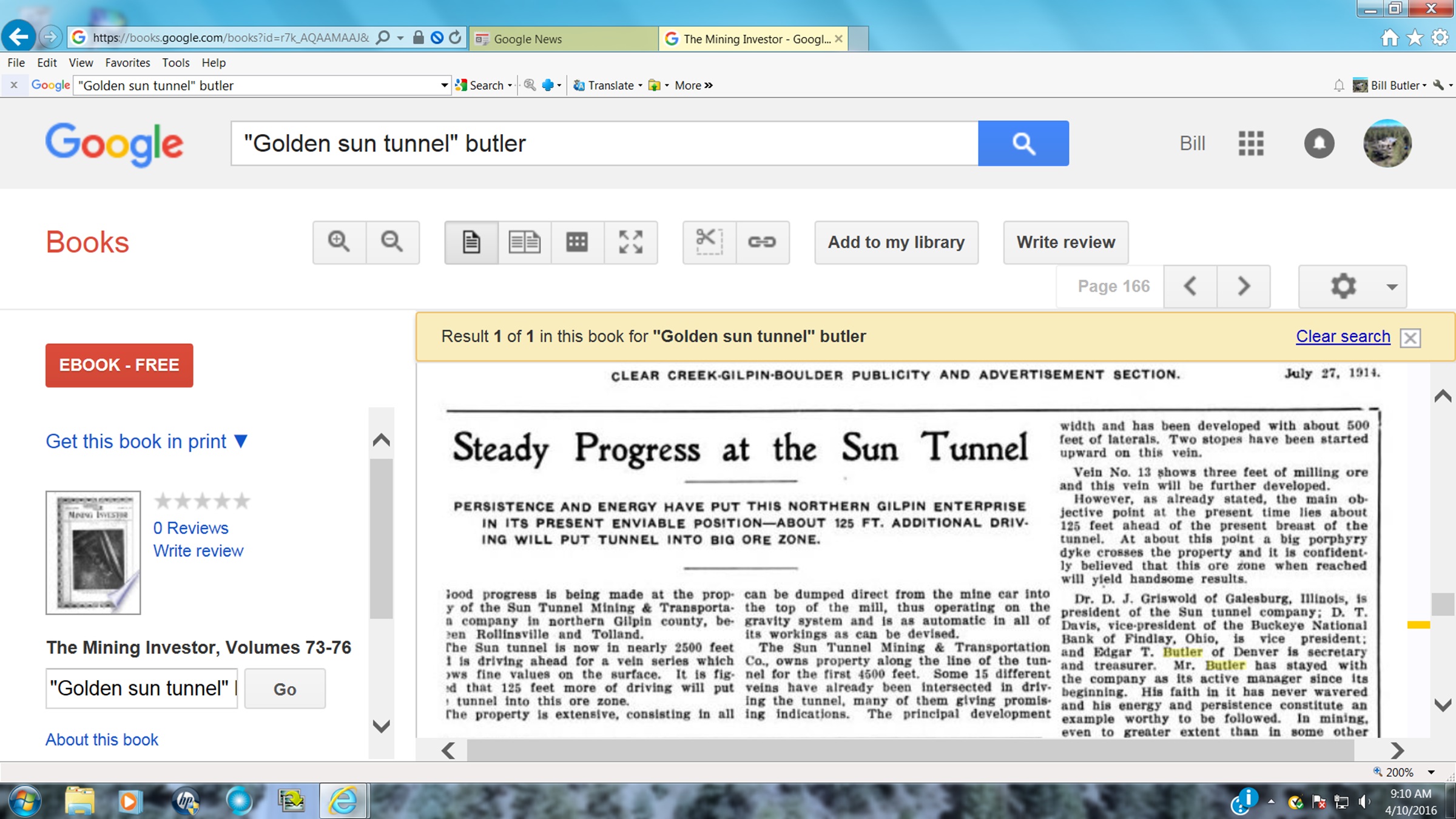Open File Explorer from the taskbar
The height and width of the screenshot is (819, 1456).
tap(80, 801)
